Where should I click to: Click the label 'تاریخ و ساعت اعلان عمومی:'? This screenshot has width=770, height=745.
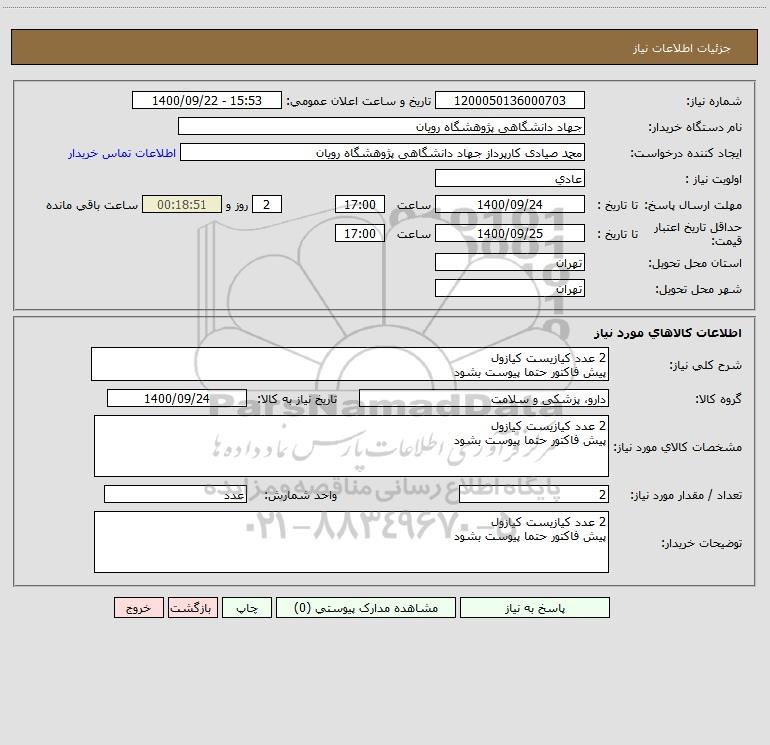359,102
